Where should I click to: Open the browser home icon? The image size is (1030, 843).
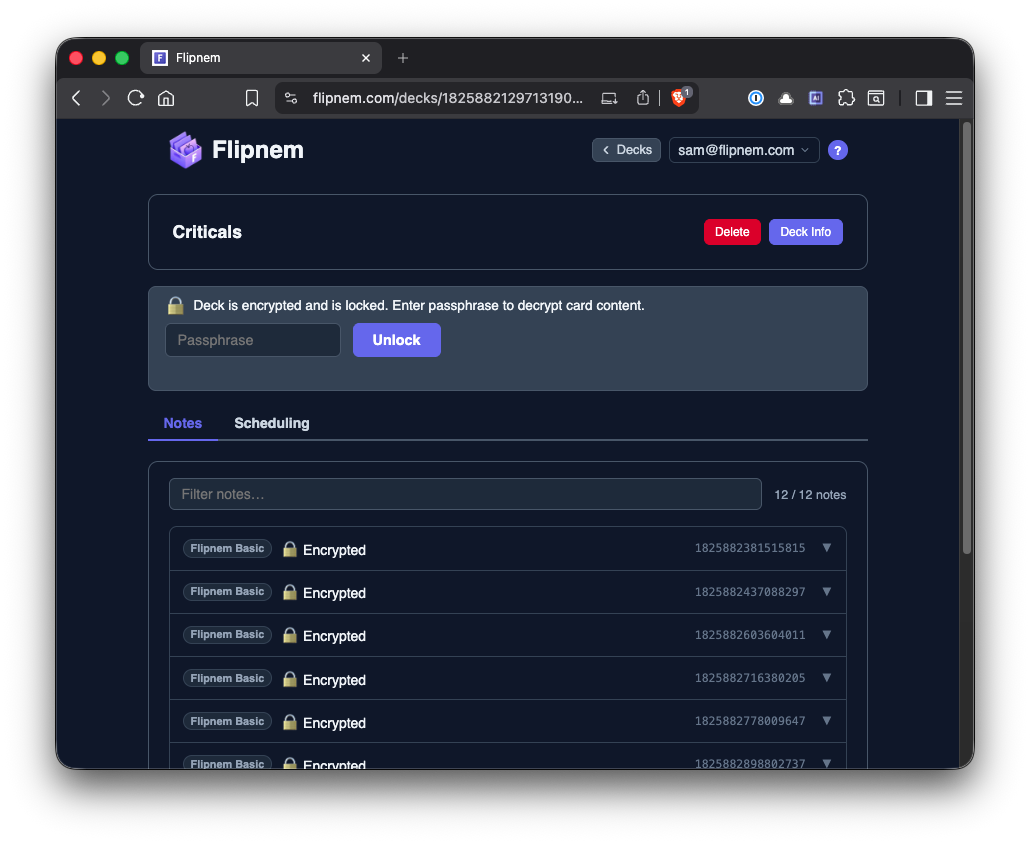pos(166,99)
